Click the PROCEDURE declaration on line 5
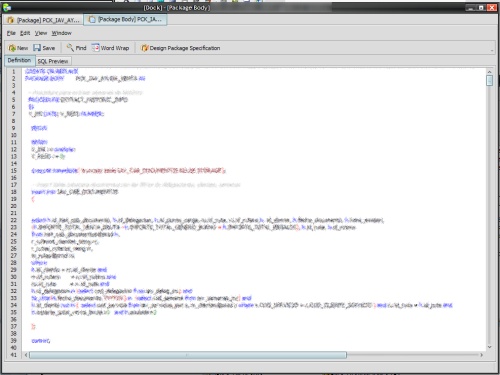This screenshot has height=375, width=500. (x=78, y=100)
